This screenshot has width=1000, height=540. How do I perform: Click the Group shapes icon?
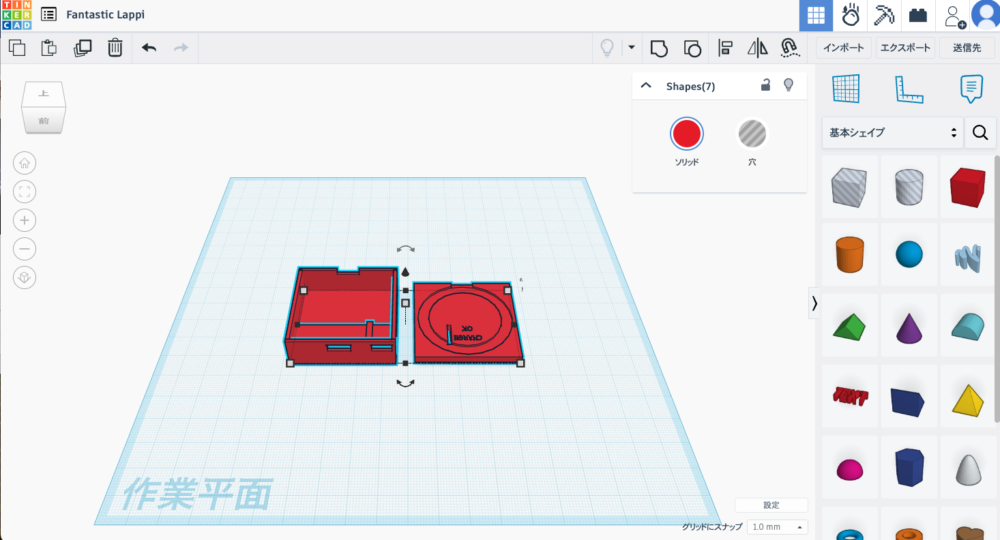coord(659,48)
